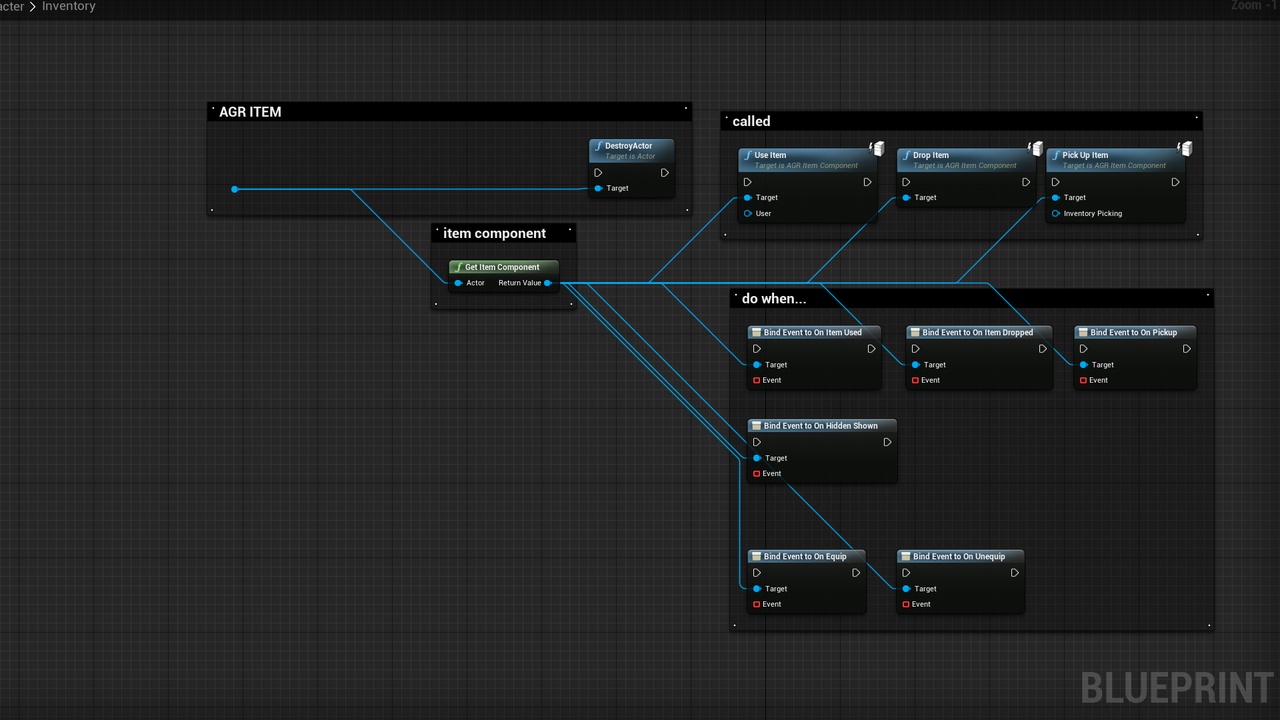Click the replication icon on Drop Item node
1280x720 pixels.
[1036, 149]
